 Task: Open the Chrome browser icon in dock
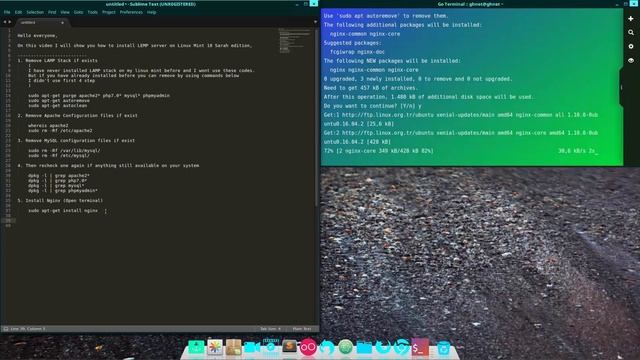[x=402, y=347]
